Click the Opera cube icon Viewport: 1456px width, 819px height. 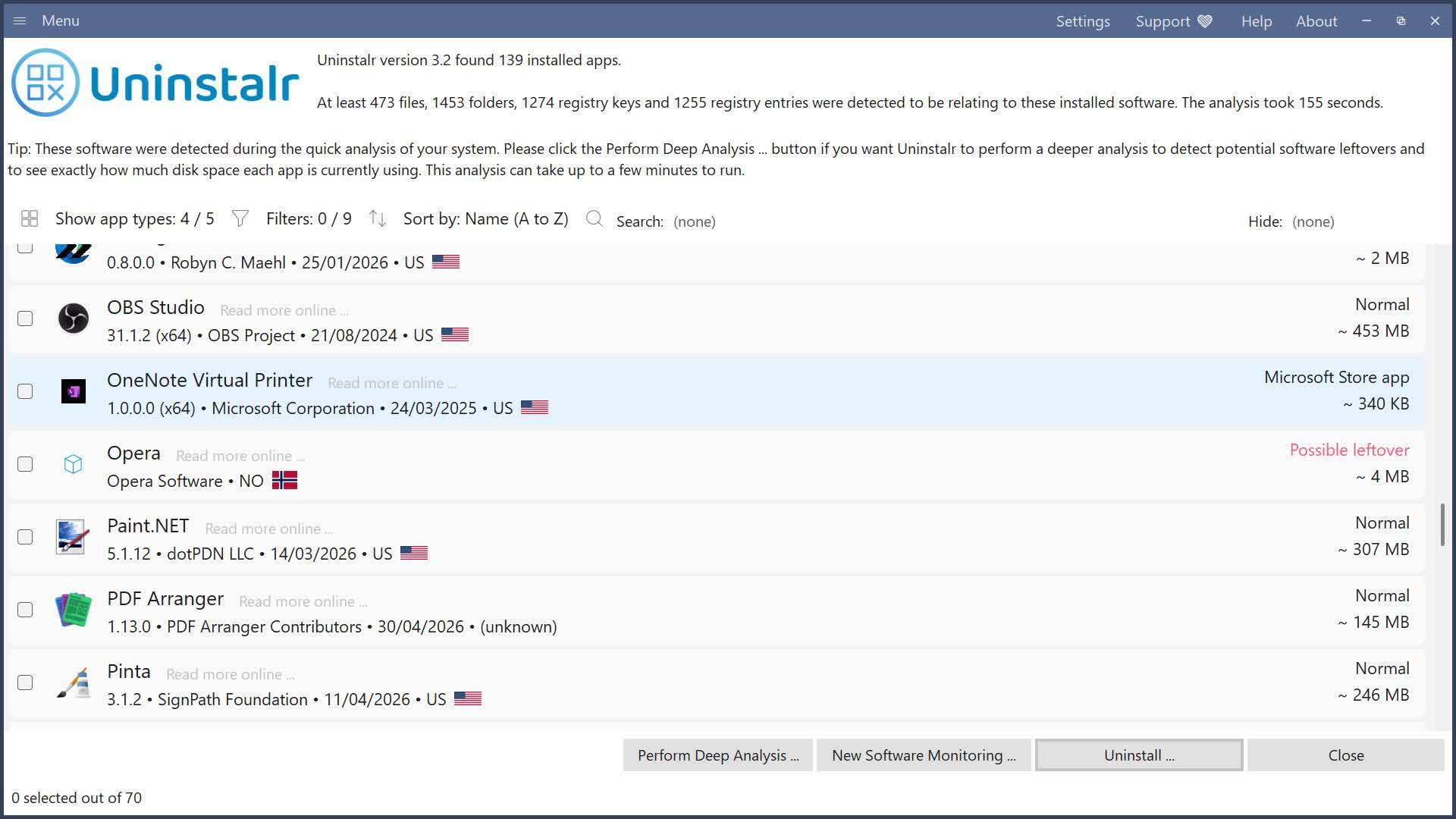(74, 464)
